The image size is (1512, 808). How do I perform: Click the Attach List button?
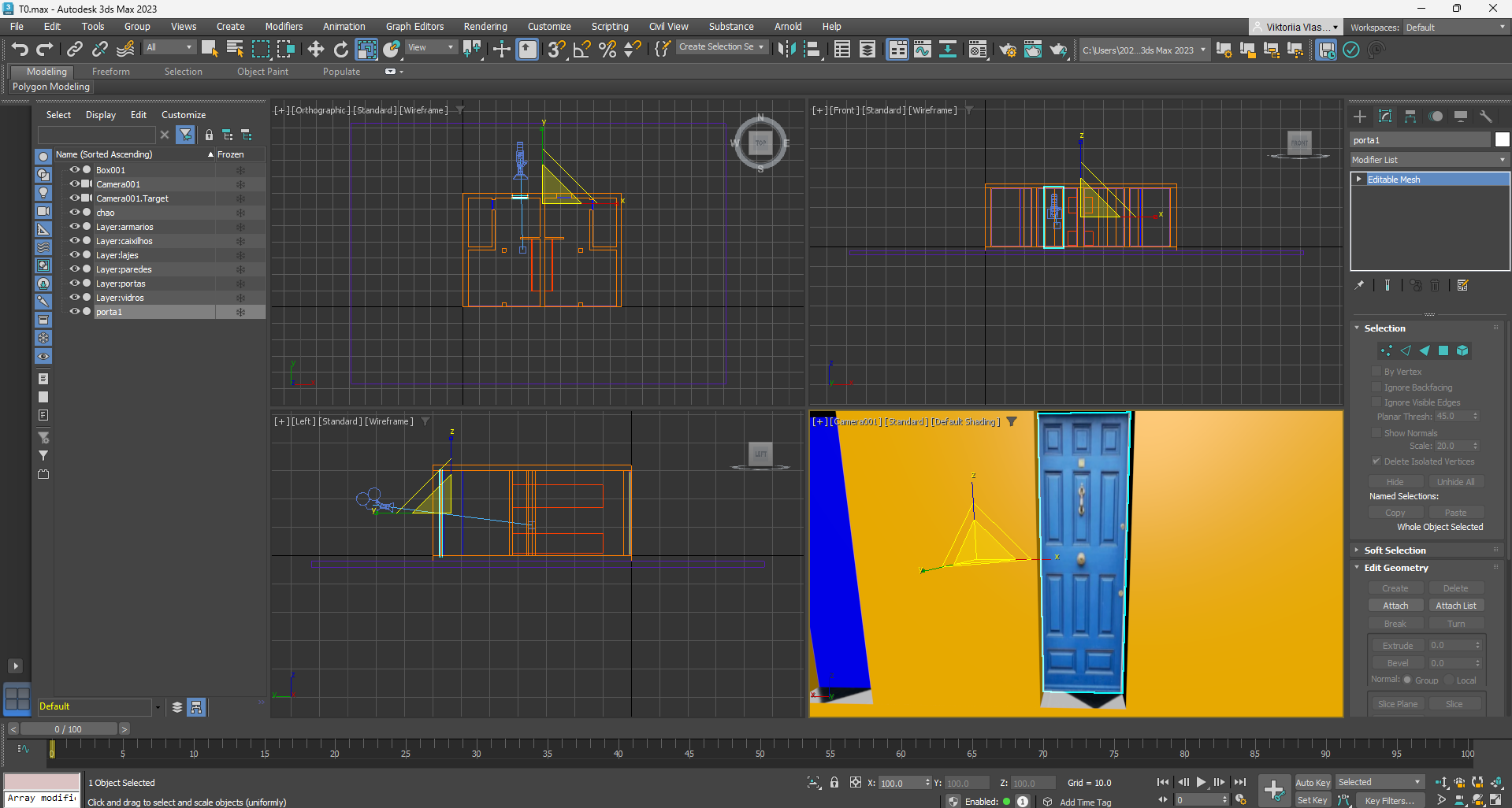pyautogui.click(x=1455, y=606)
